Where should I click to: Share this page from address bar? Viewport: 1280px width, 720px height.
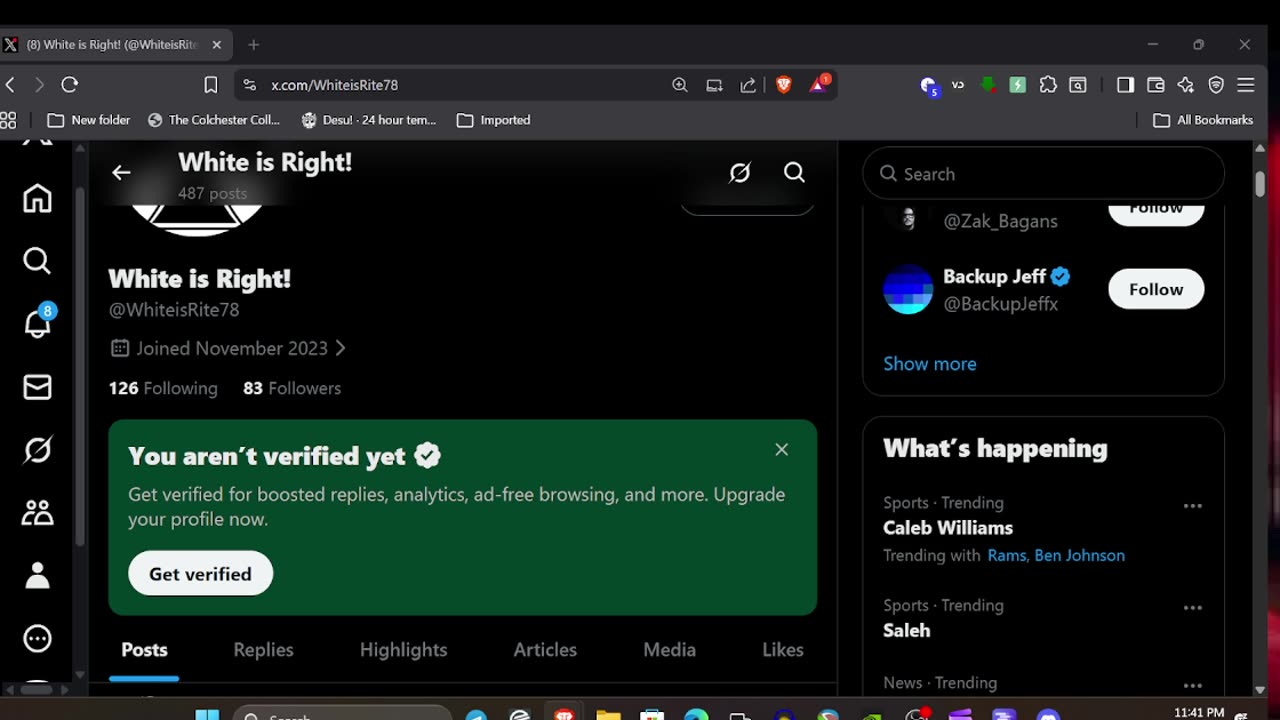coord(748,85)
